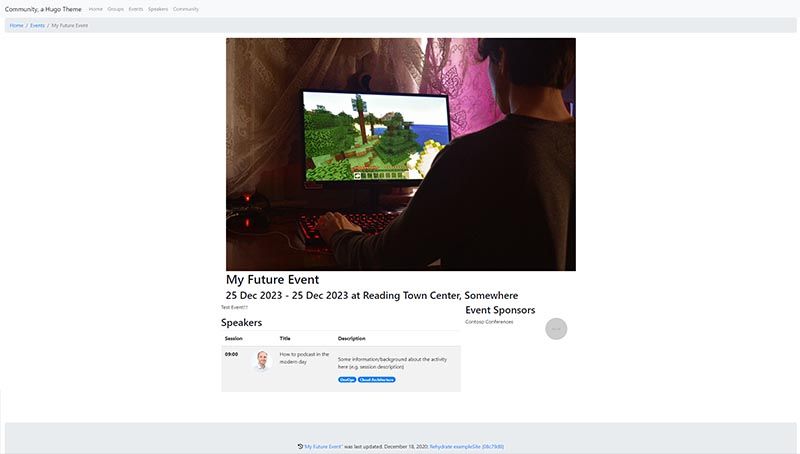Click the Contoso Conferences sponsor name
This screenshot has width=800, height=454.
[x=489, y=322]
